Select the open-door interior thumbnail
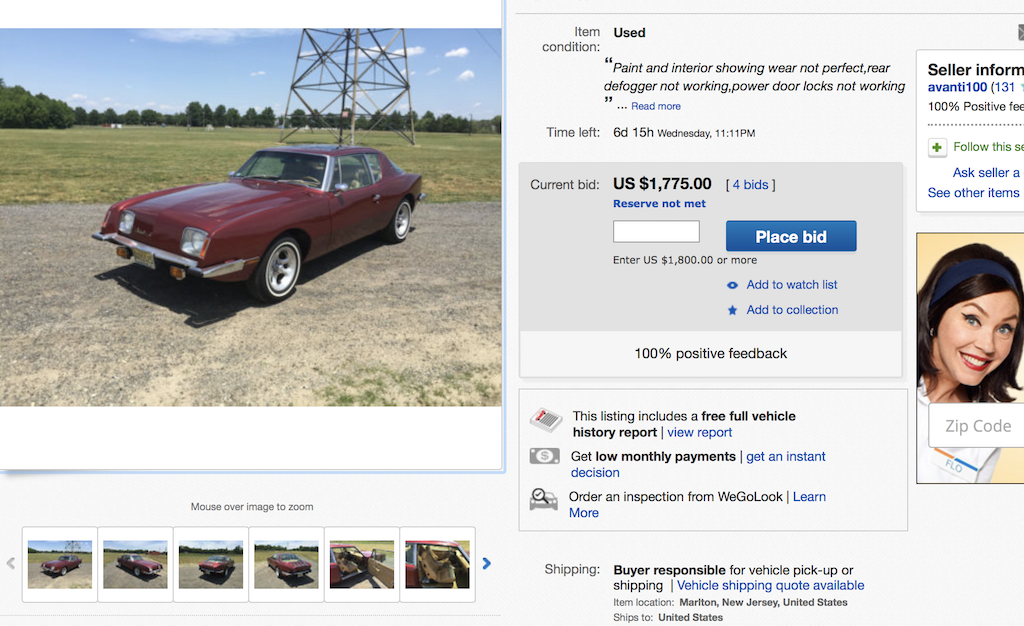This screenshot has height=626, width=1024. point(362,564)
